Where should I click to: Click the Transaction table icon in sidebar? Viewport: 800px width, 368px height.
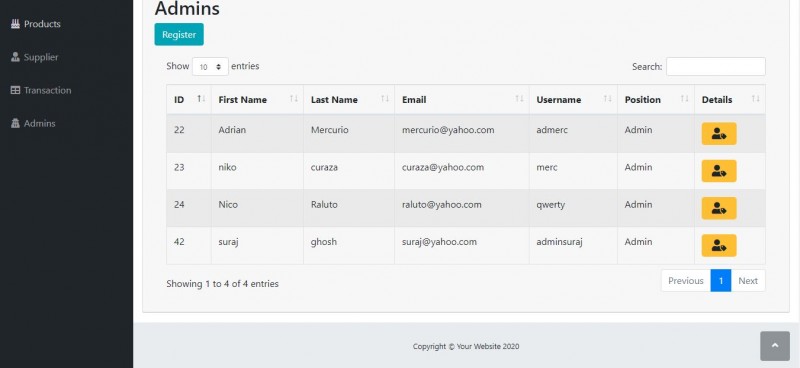(x=15, y=90)
